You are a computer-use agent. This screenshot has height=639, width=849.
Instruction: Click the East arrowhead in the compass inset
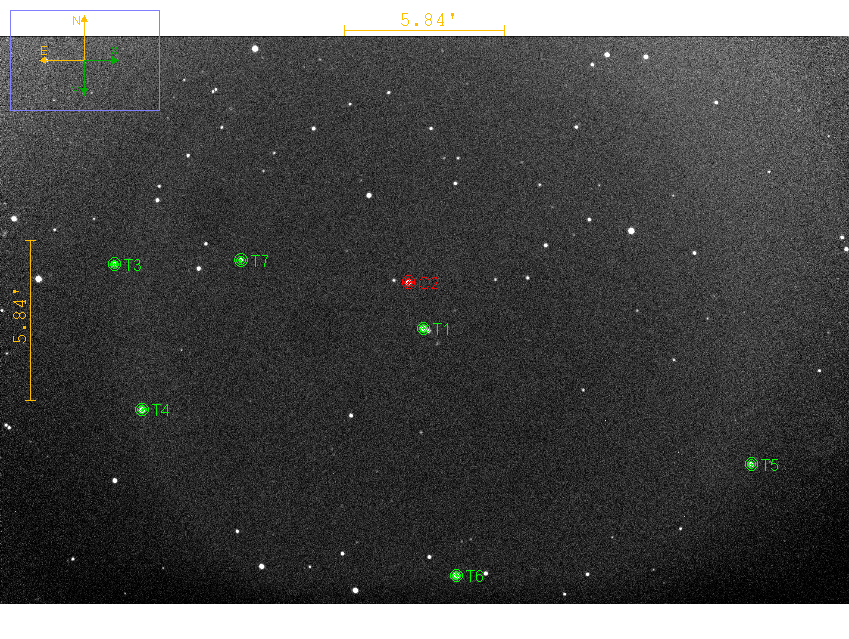[44, 60]
